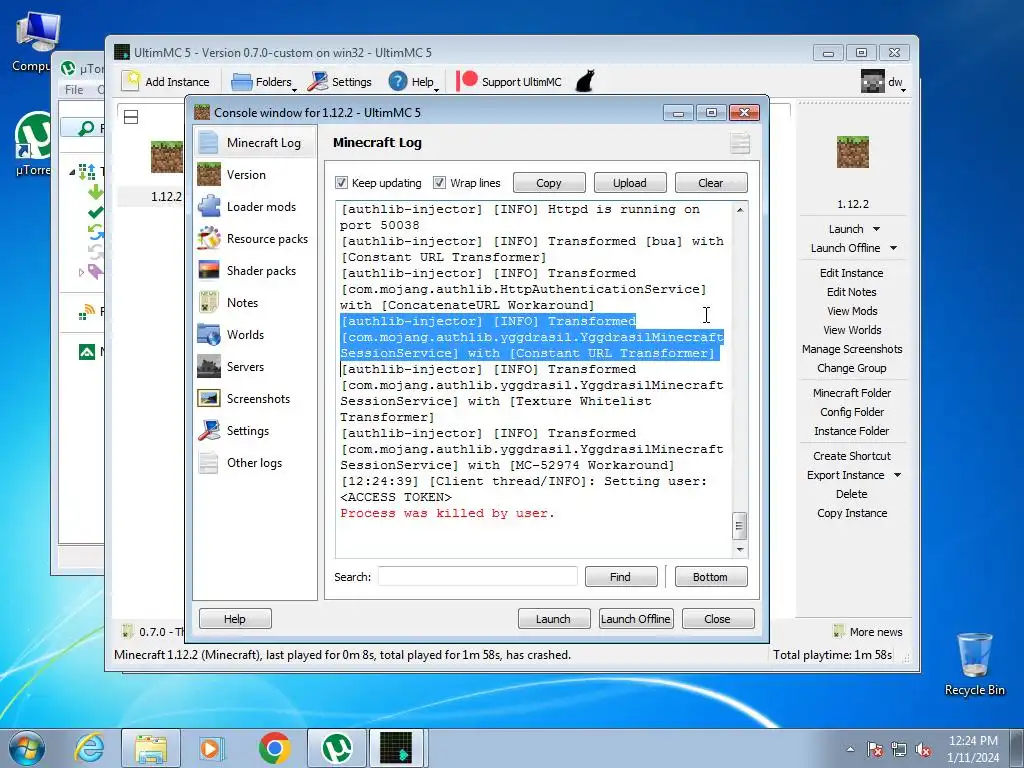Open Chrome from the taskbar
Image resolution: width=1024 pixels, height=768 pixels.
click(x=274, y=748)
